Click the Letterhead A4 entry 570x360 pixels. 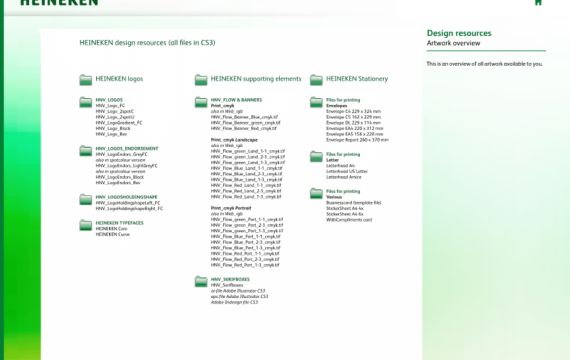(340, 166)
